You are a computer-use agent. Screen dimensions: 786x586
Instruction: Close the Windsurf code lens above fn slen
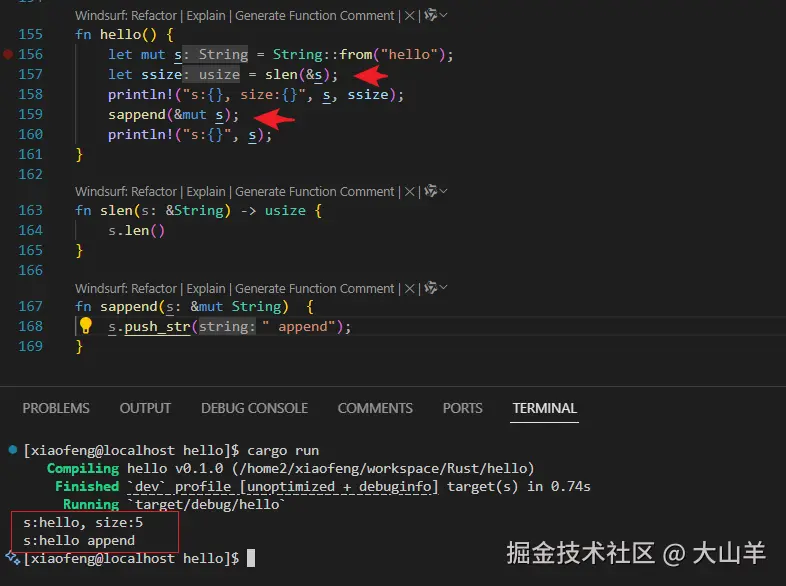click(x=410, y=192)
